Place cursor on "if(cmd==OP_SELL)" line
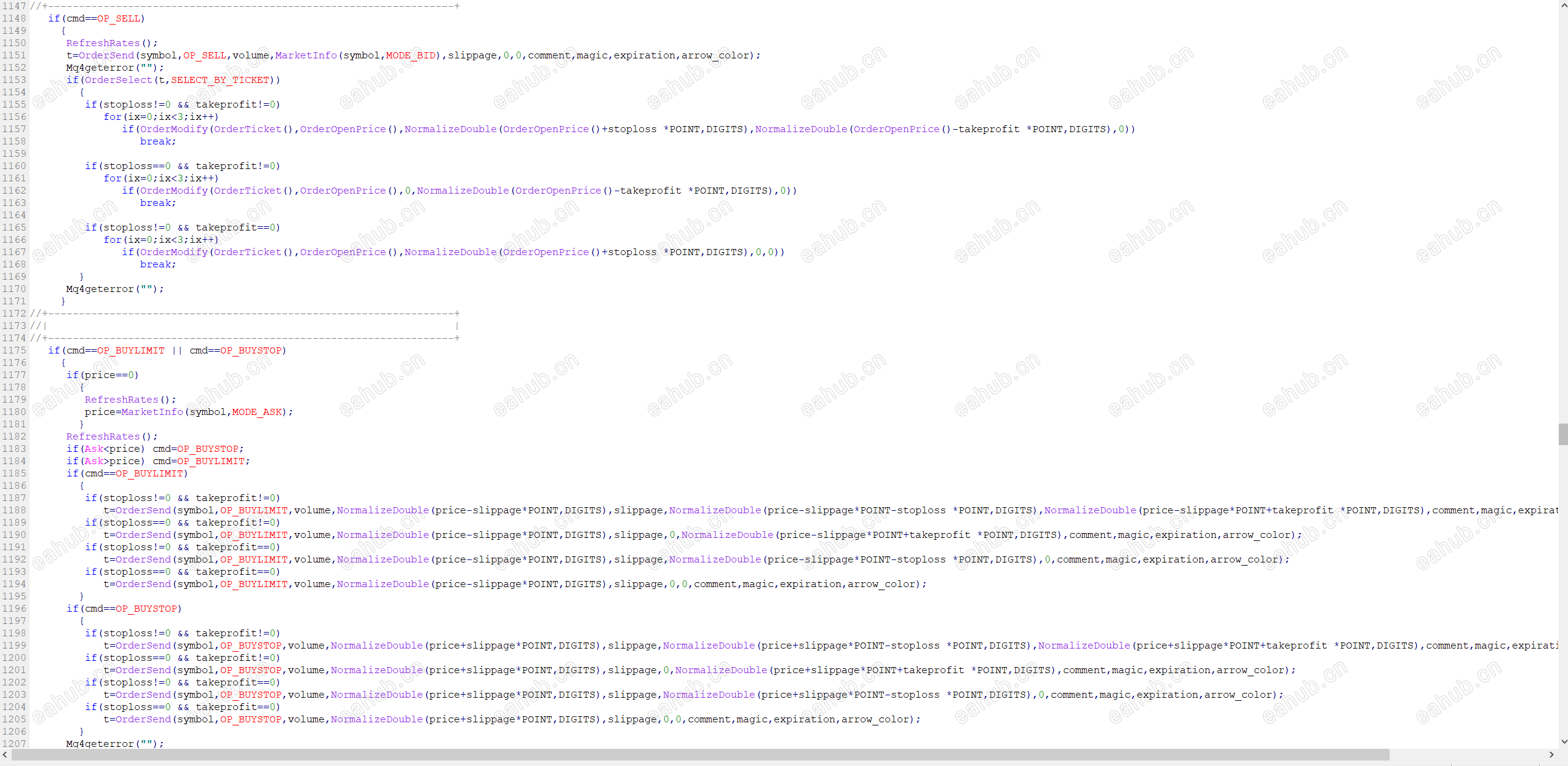The height and width of the screenshot is (766, 1568). coord(97,18)
